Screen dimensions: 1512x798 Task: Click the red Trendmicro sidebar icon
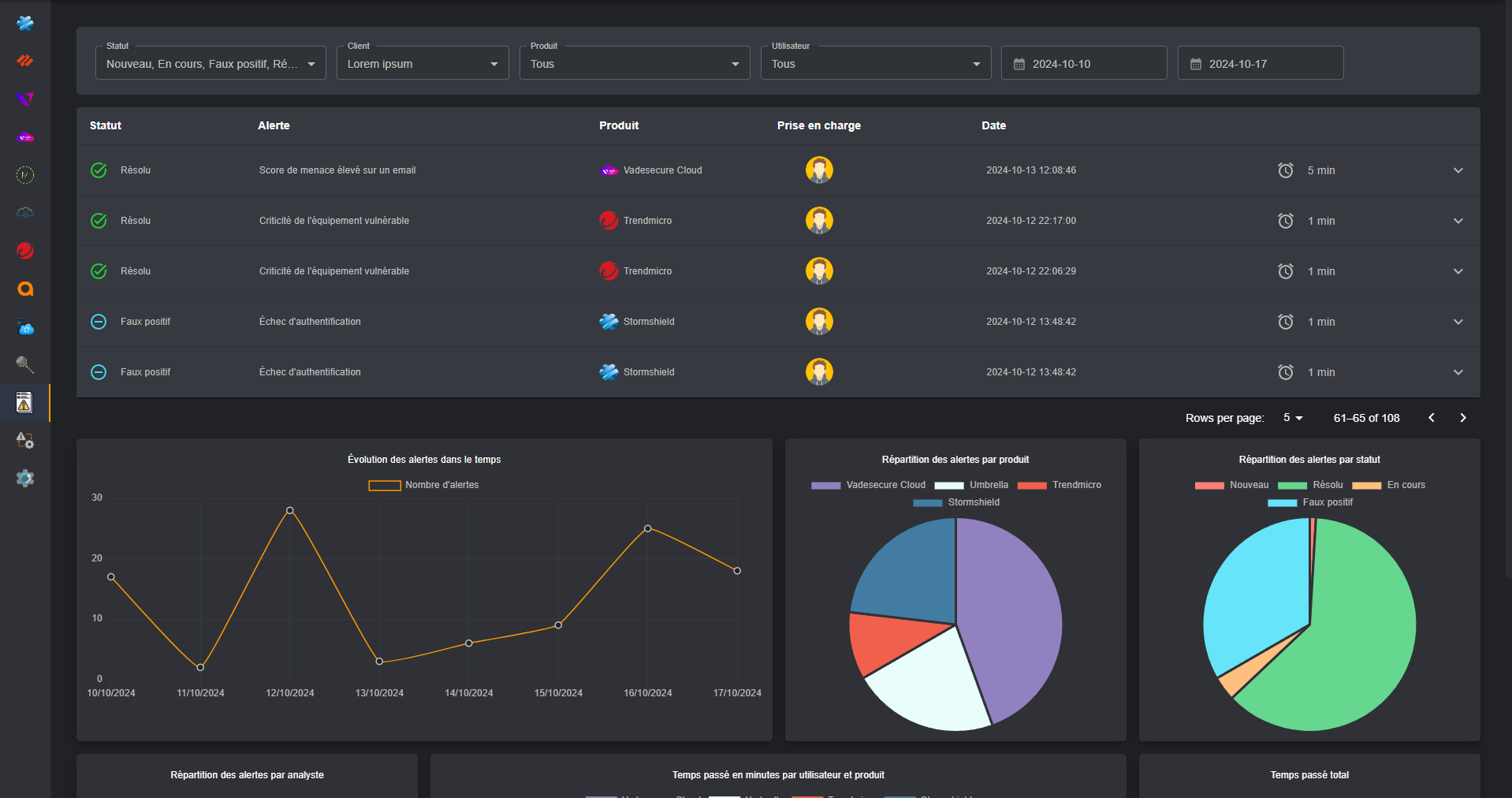point(25,251)
